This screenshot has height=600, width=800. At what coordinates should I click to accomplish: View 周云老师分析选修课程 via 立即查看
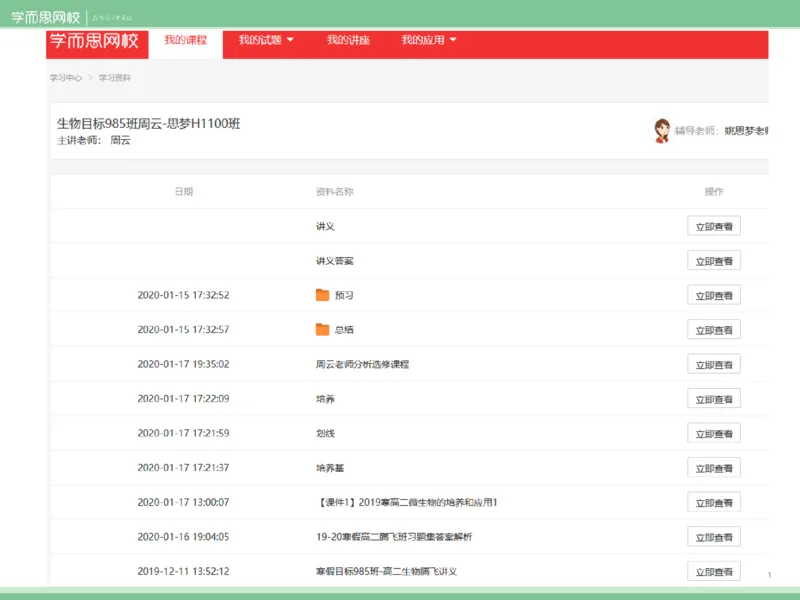coord(714,364)
